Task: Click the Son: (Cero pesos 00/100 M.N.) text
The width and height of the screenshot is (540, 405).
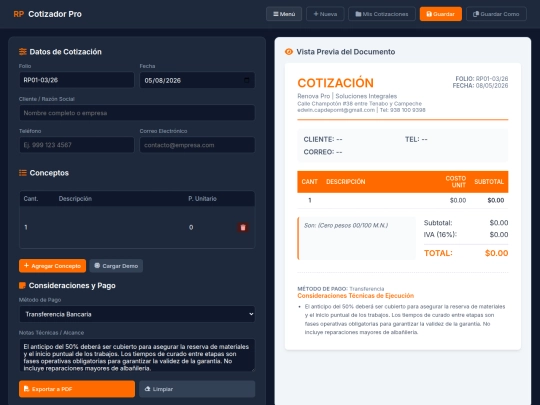Action: [x=346, y=226]
